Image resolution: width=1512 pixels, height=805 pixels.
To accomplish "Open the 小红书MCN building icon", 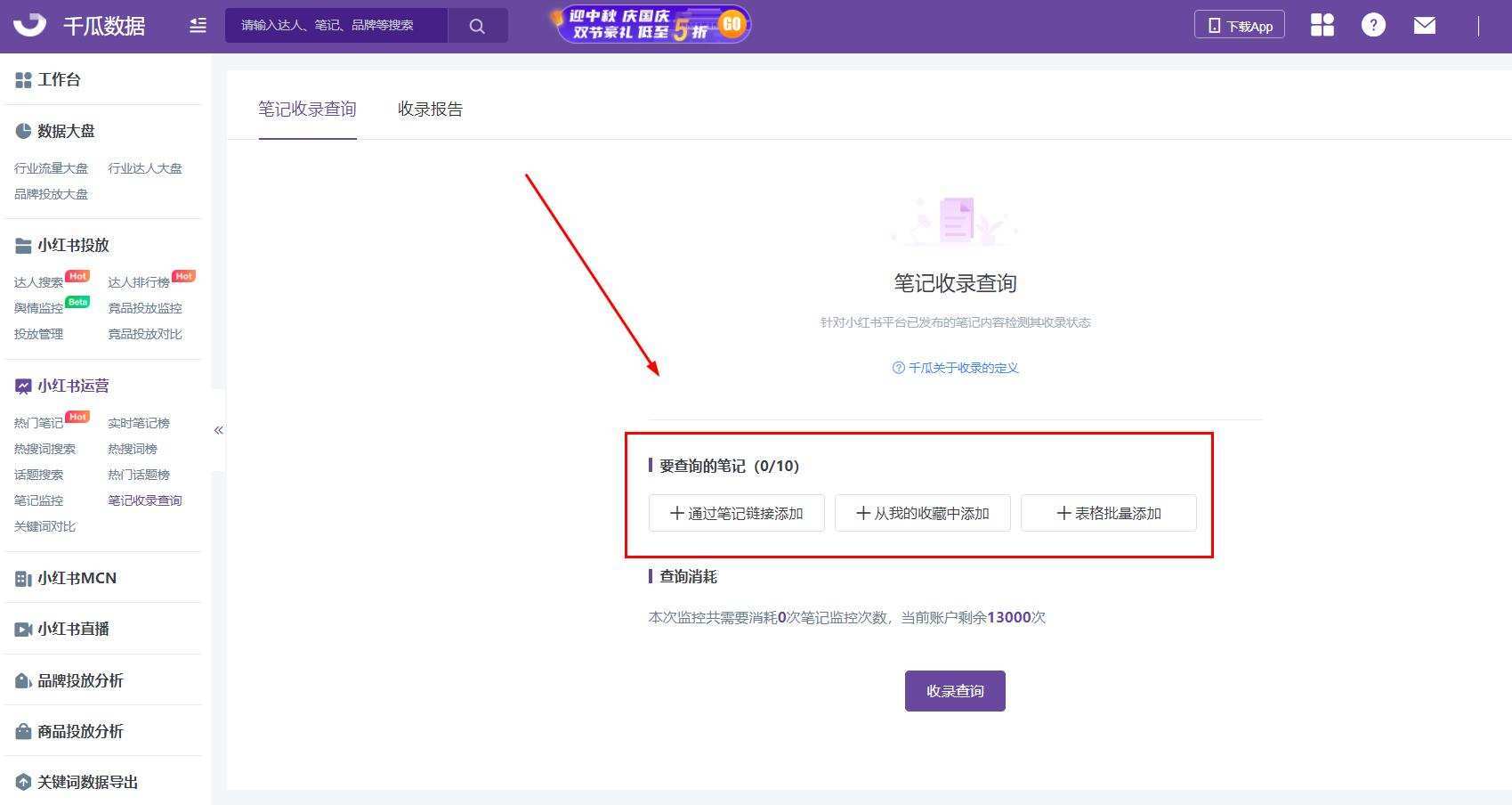I will [x=22, y=577].
